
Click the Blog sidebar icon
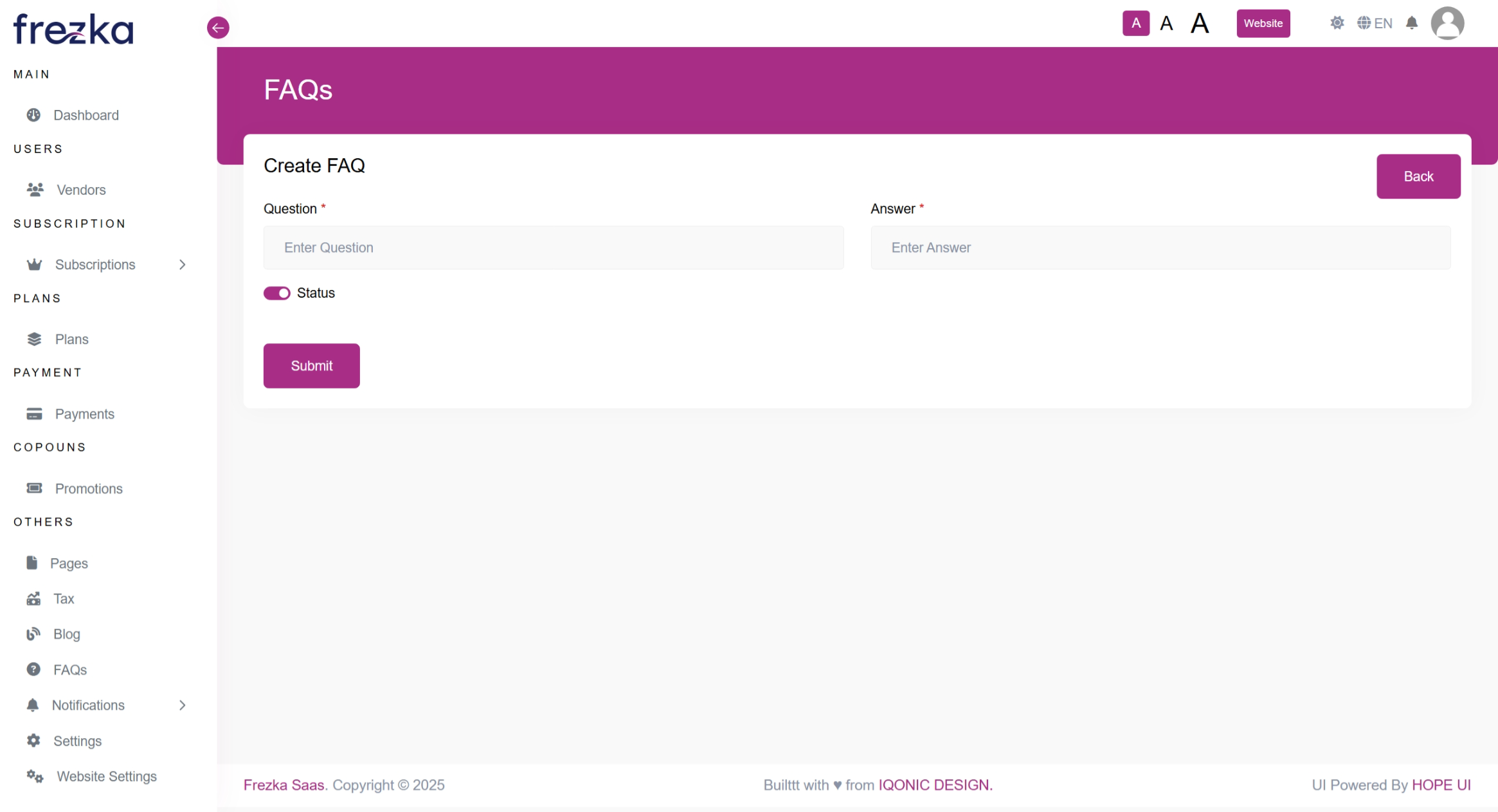click(x=33, y=635)
